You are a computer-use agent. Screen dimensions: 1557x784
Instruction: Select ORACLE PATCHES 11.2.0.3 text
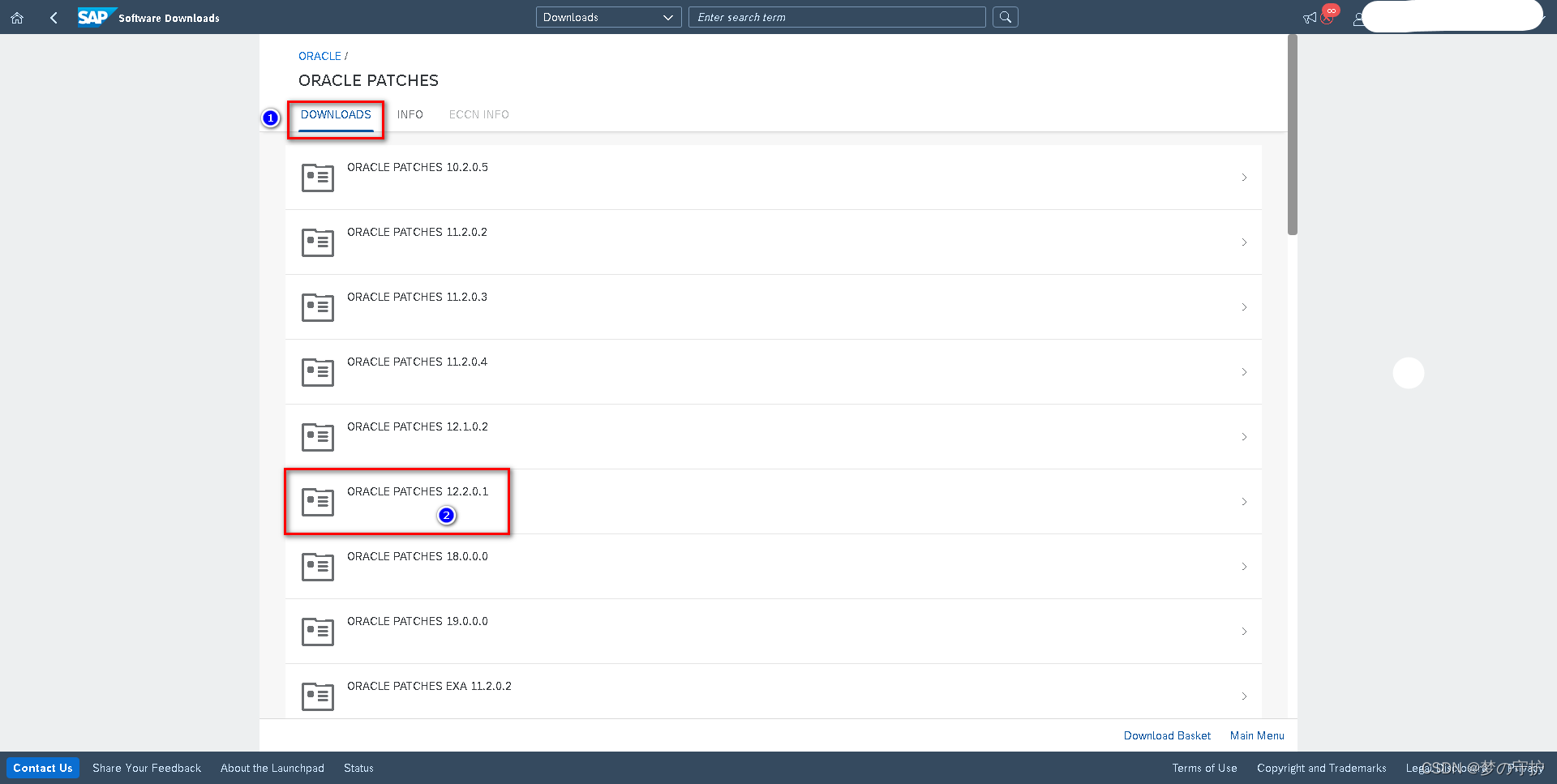click(x=418, y=297)
